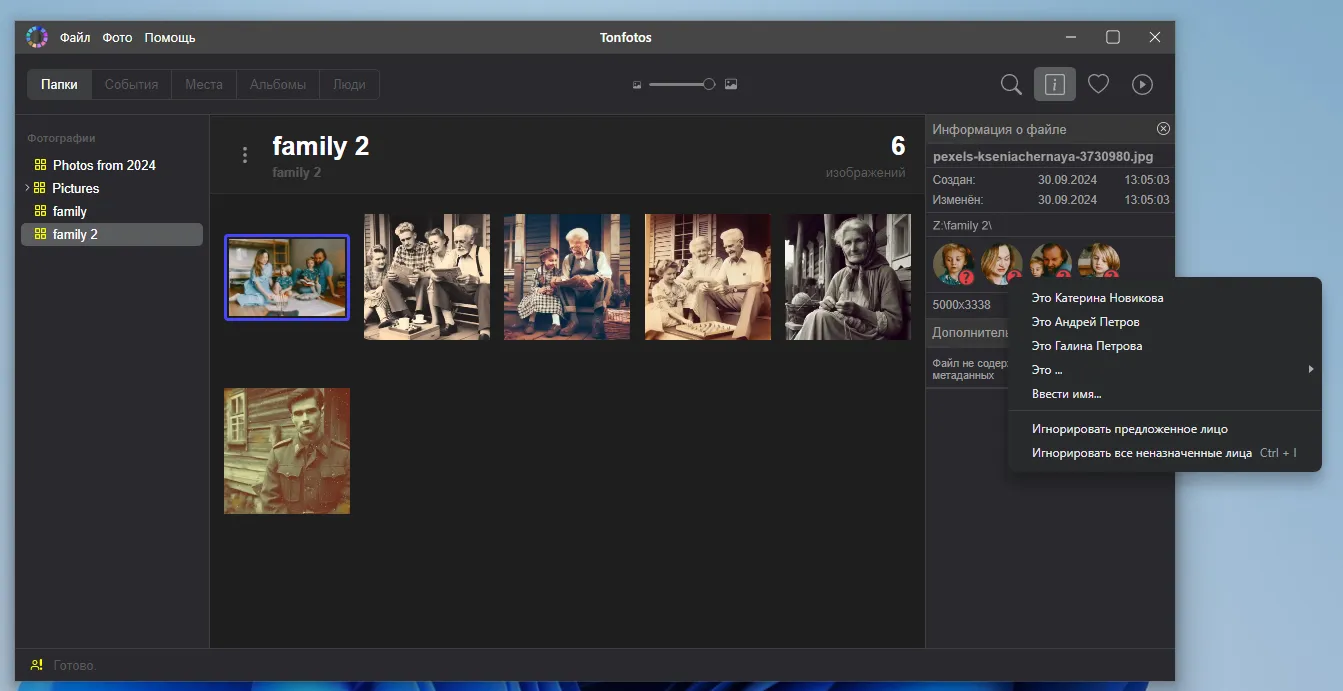This screenshot has width=1343, height=691.
Task: Click the large thumbnail size icon
Action: tap(731, 85)
